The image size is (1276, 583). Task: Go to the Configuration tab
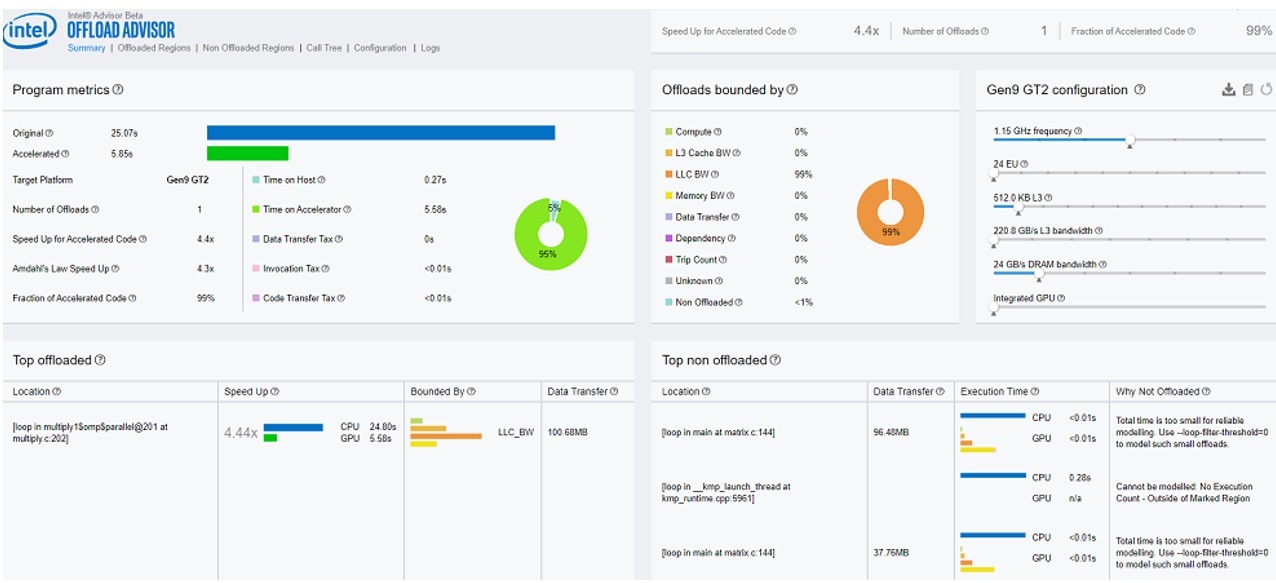point(380,48)
